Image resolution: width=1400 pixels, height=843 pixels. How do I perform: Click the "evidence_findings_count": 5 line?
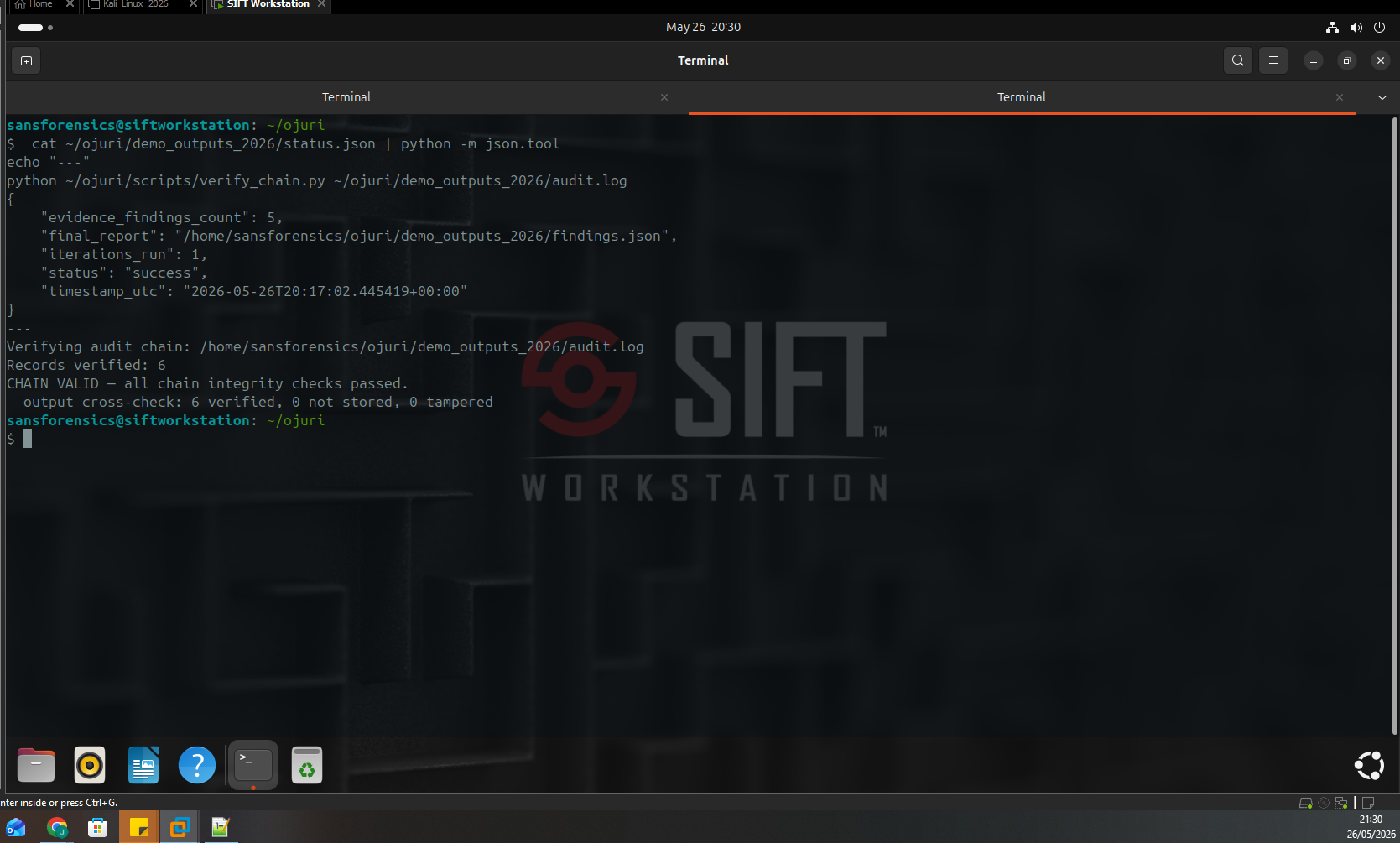coord(161,217)
